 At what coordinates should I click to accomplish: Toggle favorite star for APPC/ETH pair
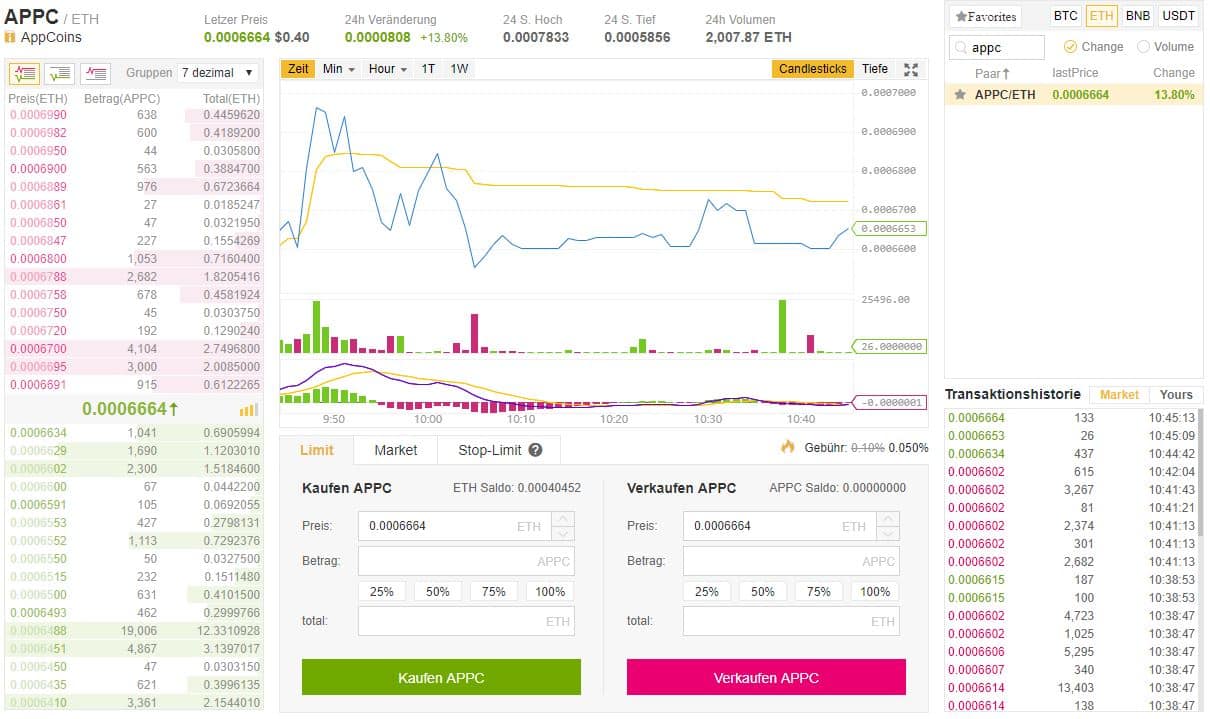[x=960, y=95]
